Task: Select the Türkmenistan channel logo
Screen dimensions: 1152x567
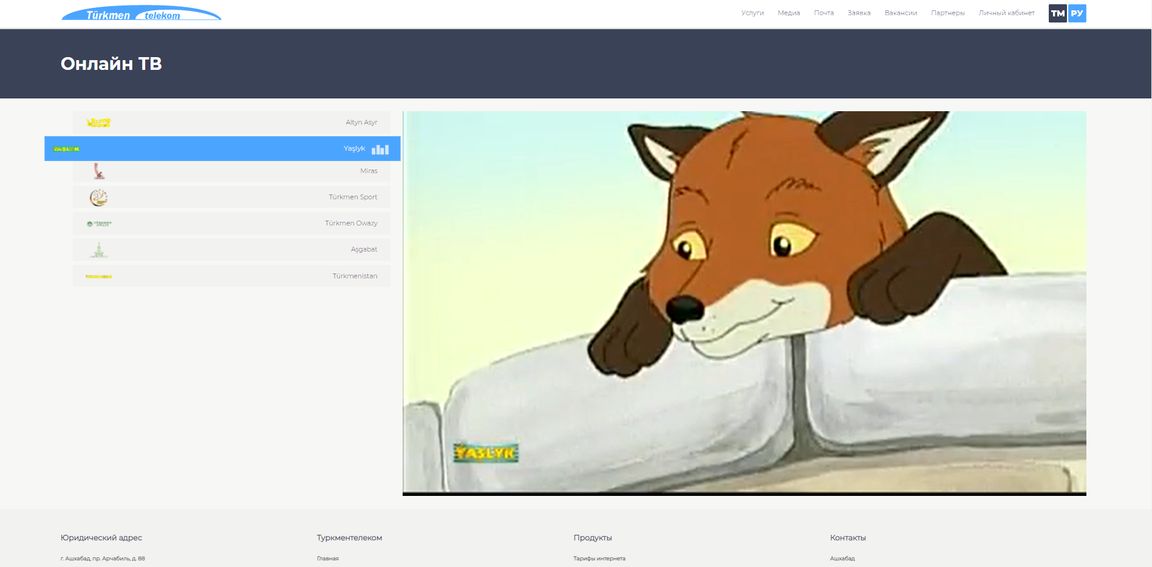Action: (x=98, y=276)
